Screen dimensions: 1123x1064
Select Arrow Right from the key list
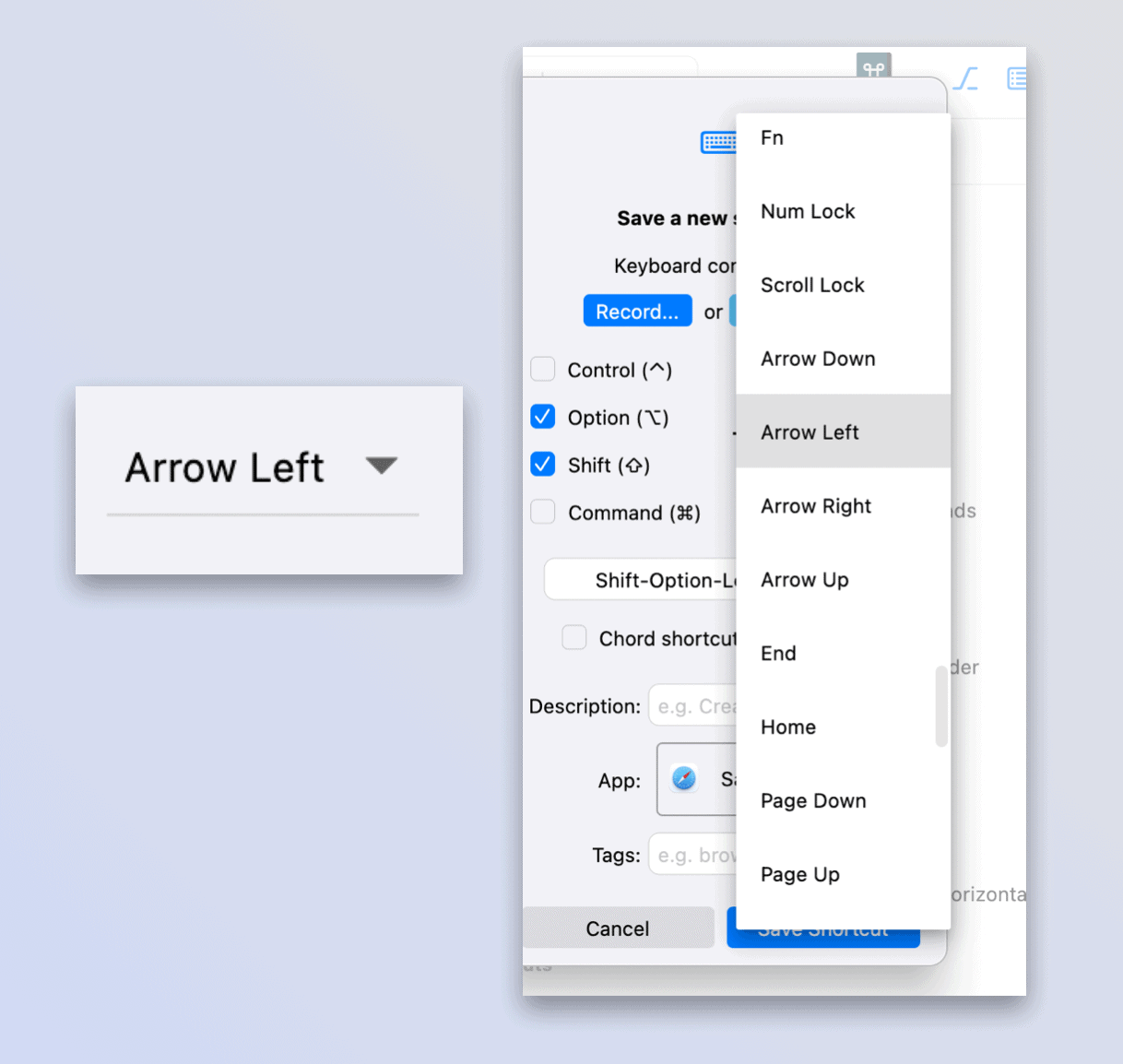[x=815, y=506]
